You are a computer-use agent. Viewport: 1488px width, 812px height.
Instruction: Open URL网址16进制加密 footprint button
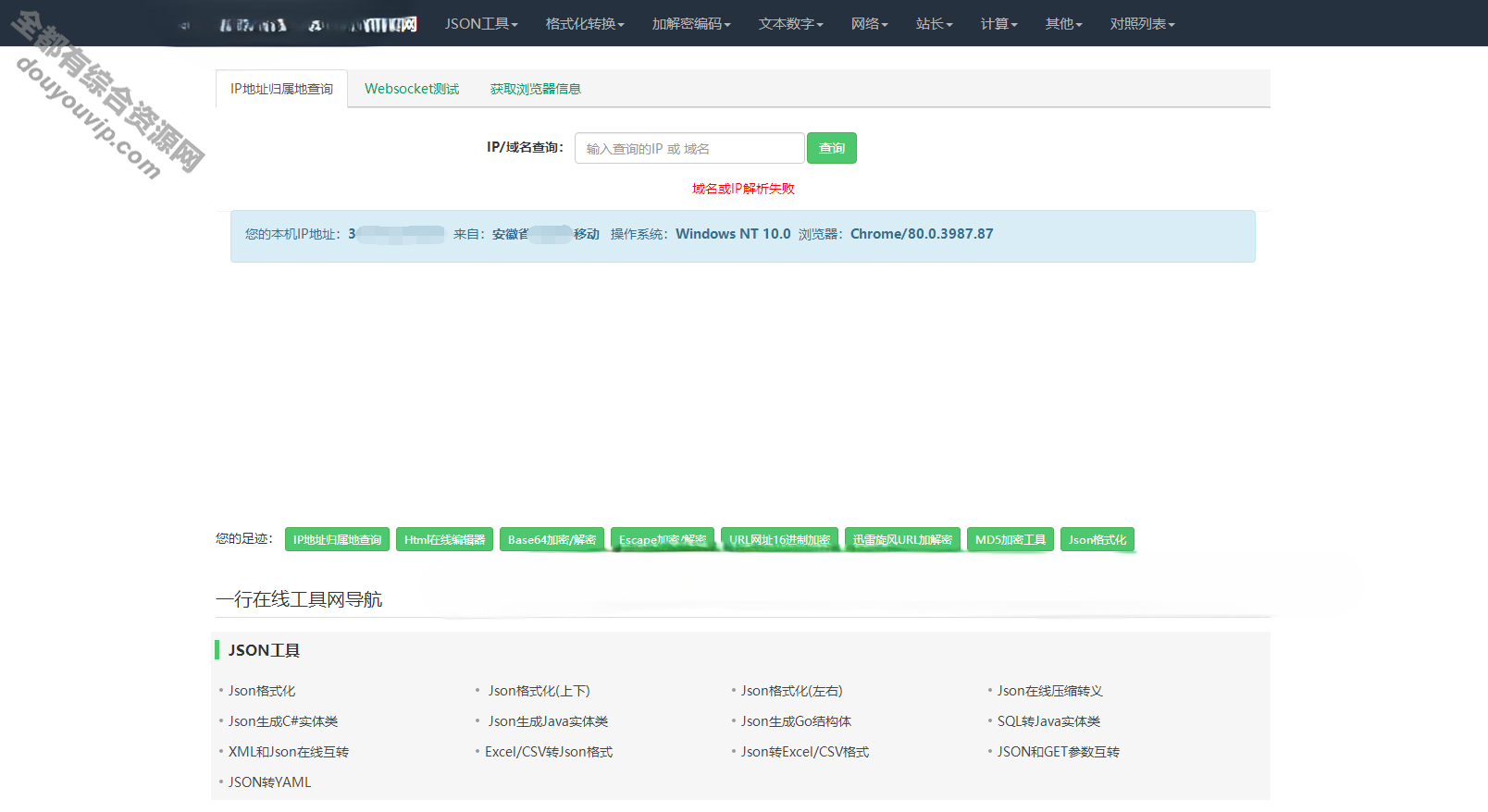779,539
